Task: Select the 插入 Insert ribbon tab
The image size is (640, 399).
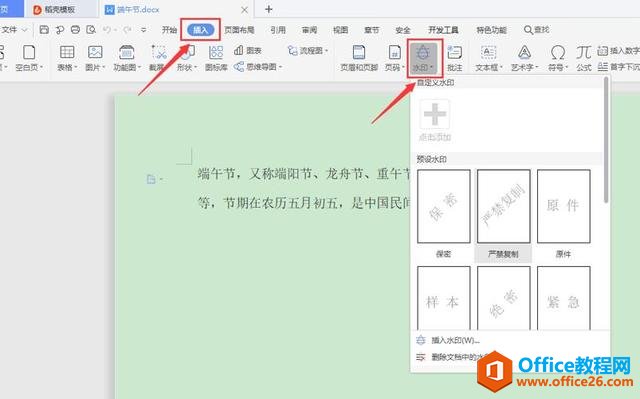Action: pyautogui.click(x=200, y=30)
